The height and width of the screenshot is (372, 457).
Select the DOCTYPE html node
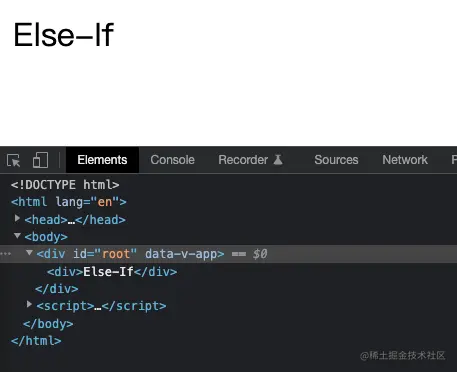65,185
